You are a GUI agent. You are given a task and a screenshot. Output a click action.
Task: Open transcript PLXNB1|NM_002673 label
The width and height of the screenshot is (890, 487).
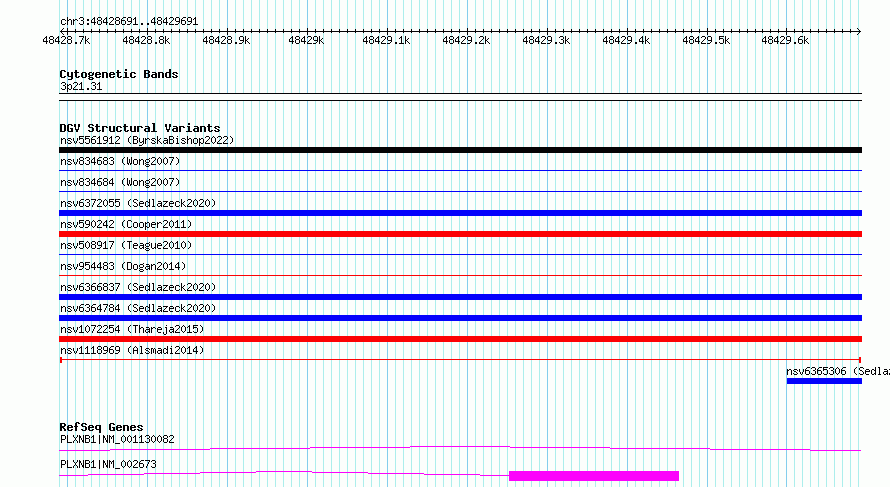pyautogui.click(x=108, y=464)
